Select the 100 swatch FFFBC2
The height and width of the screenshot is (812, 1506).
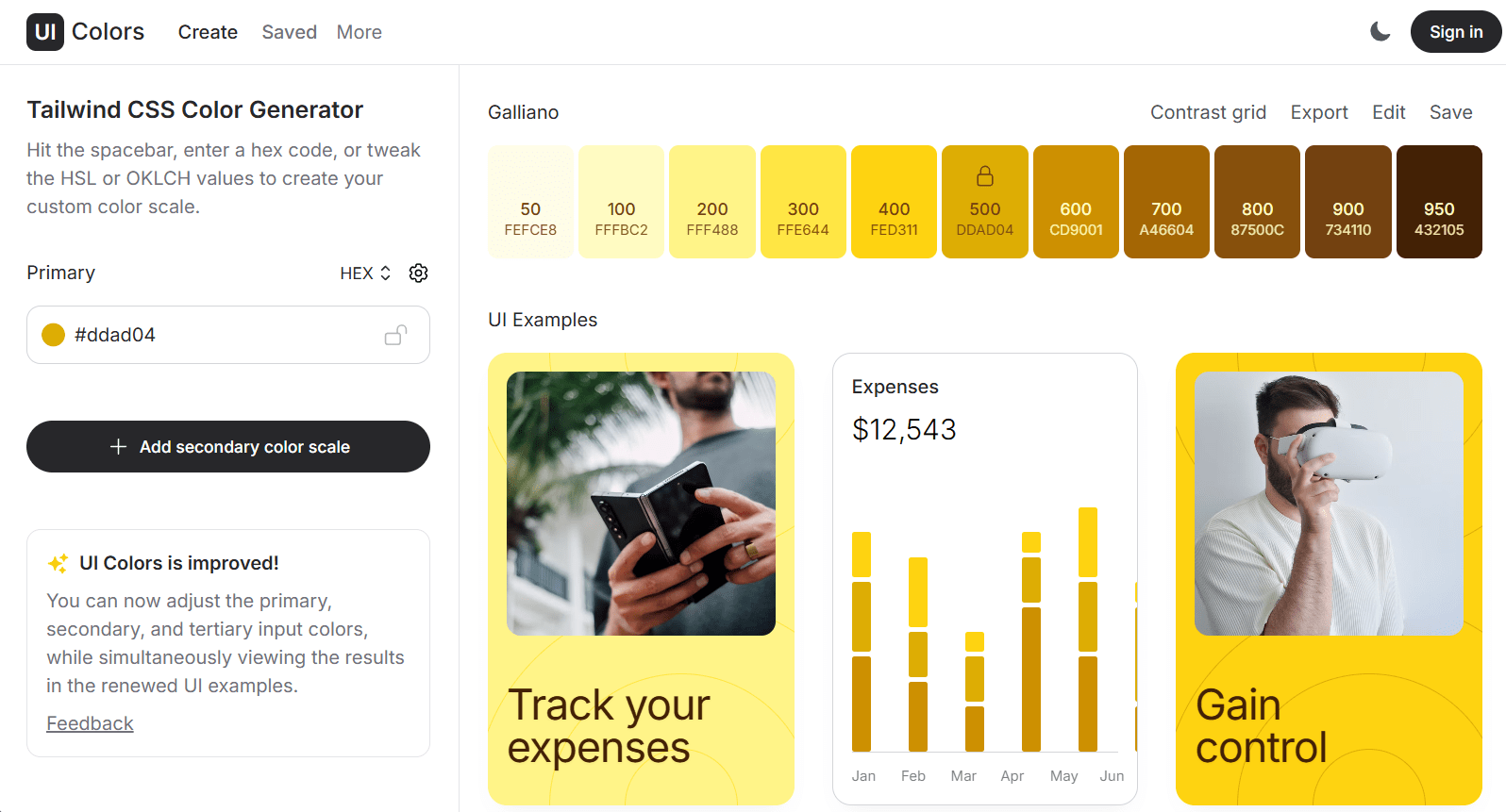pyautogui.click(x=622, y=202)
